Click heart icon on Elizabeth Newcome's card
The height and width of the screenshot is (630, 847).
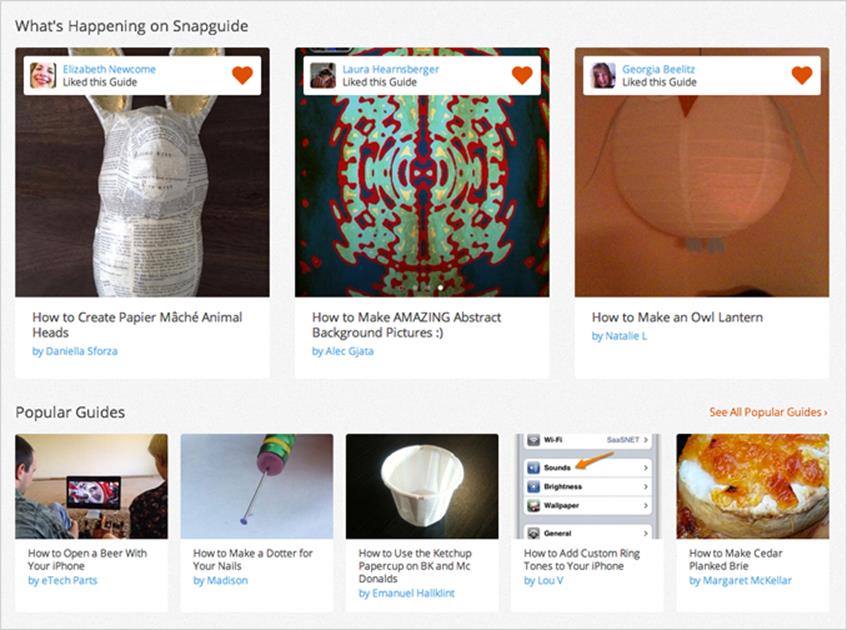(242, 75)
